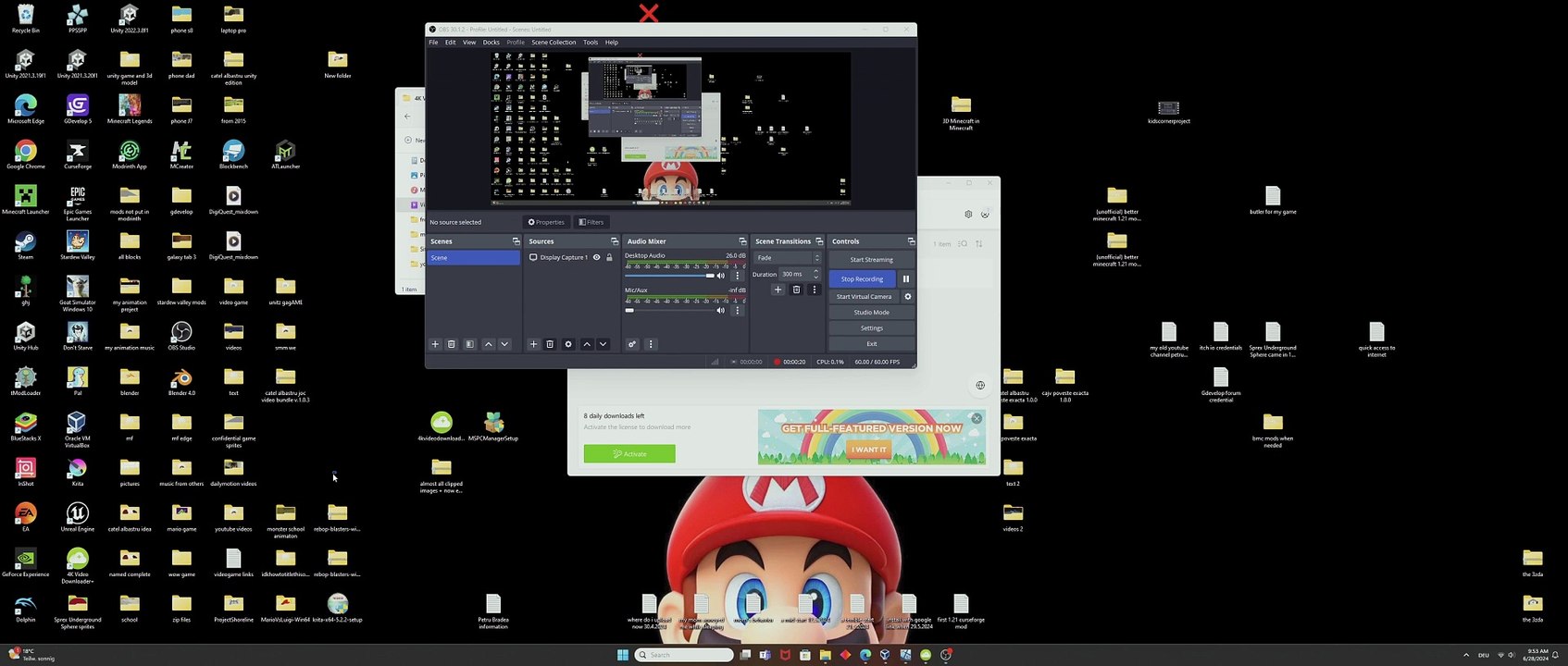Viewport: 1568px width, 666px height.
Task: Adjust Desktop Audio volume slider
Action: [669, 276]
